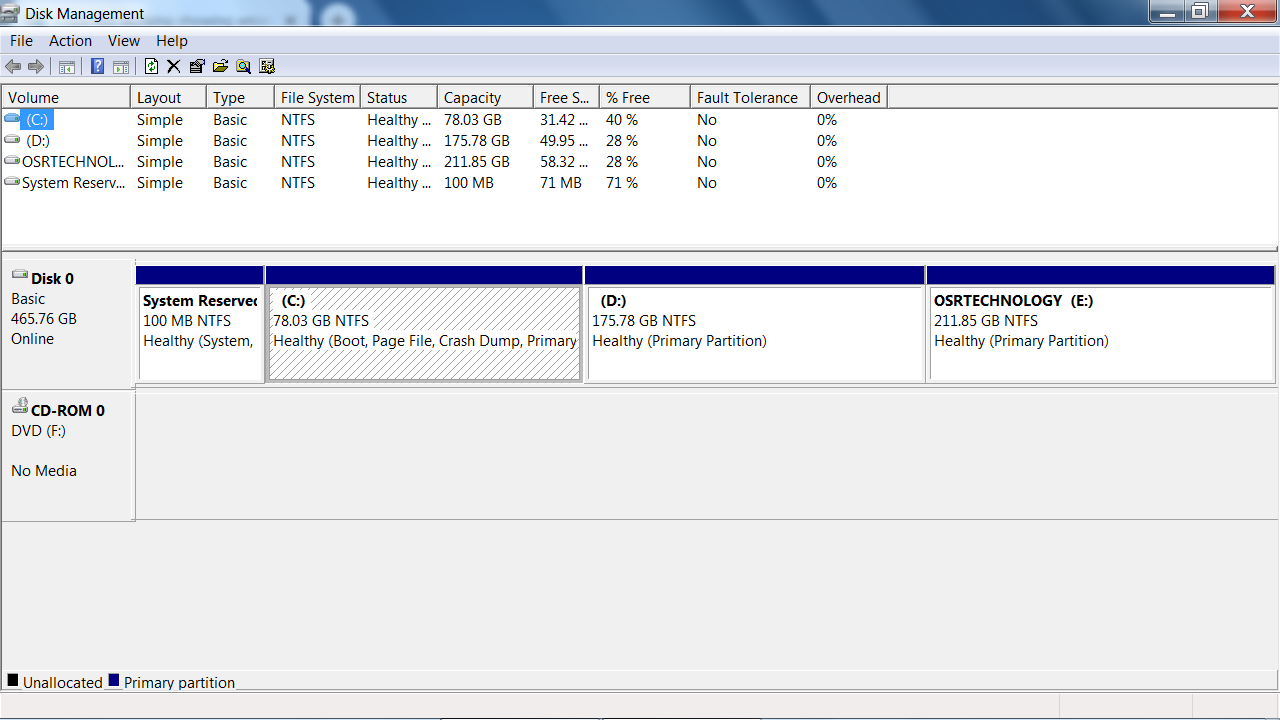Sort volumes by File System column header
1280x720 pixels.
(317, 98)
